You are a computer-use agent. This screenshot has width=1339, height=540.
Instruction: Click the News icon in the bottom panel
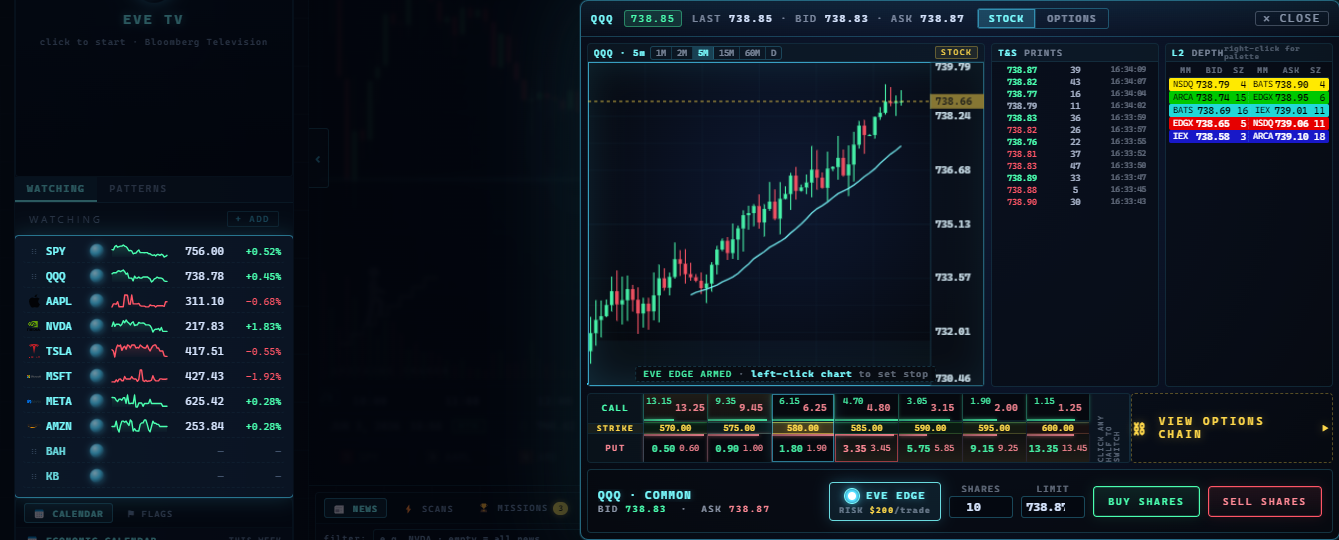[340, 509]
